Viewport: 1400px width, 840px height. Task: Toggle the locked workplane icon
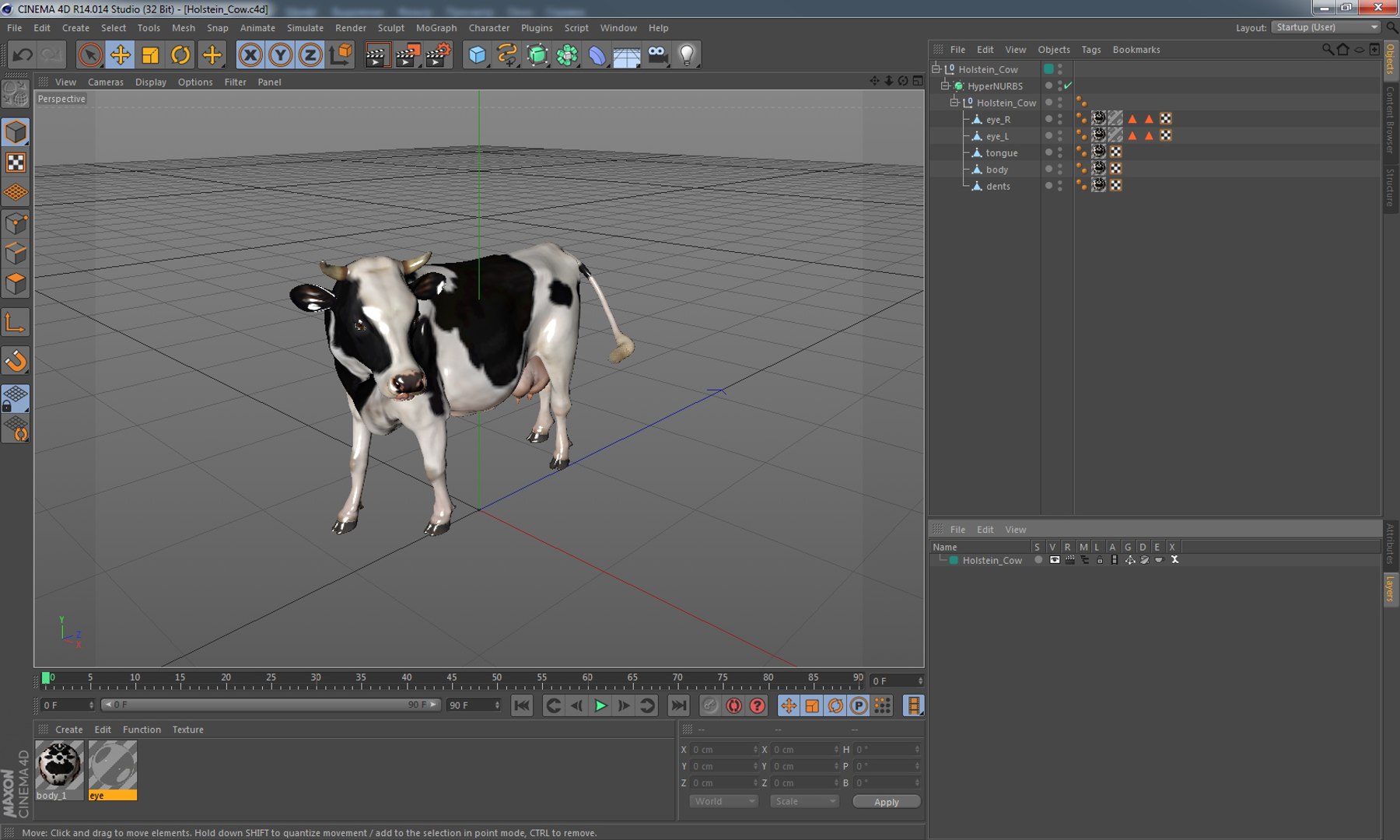click(x=16, y=398)
